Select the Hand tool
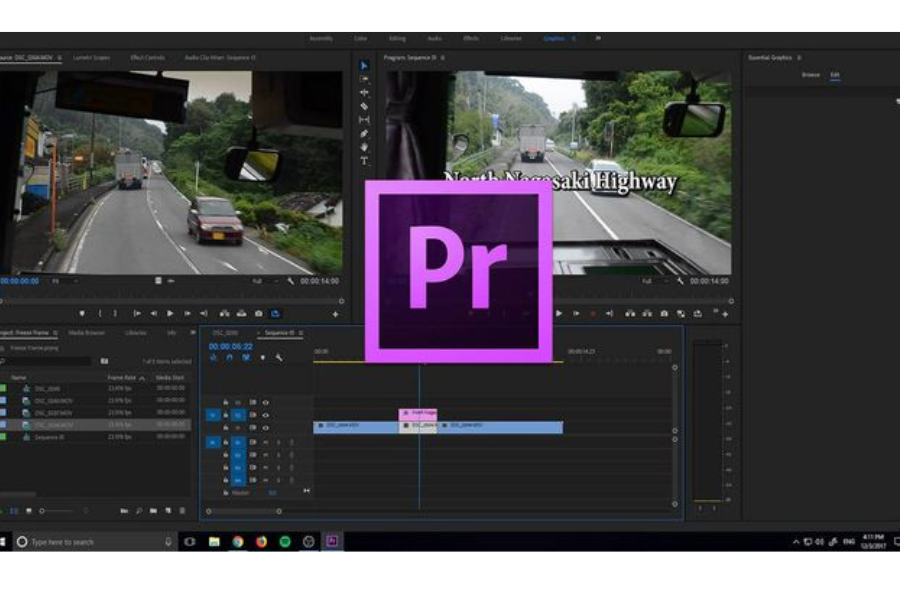Image resolution: width=900 pixels, height=600 pixels. coord(364,147)
